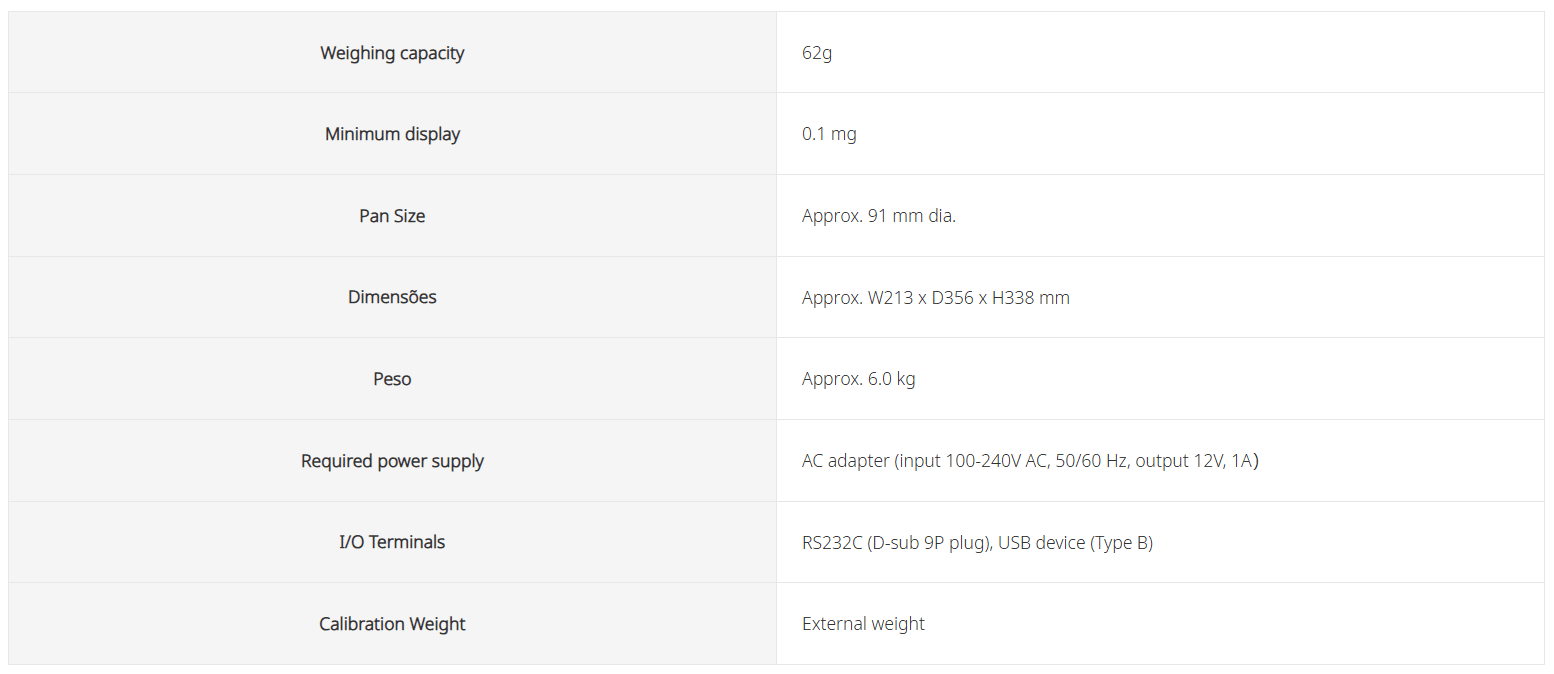Image resolution: width=1554 pixels, height=674 pixels.
Task: Click the Required power supply label
Action: point(392,461)
